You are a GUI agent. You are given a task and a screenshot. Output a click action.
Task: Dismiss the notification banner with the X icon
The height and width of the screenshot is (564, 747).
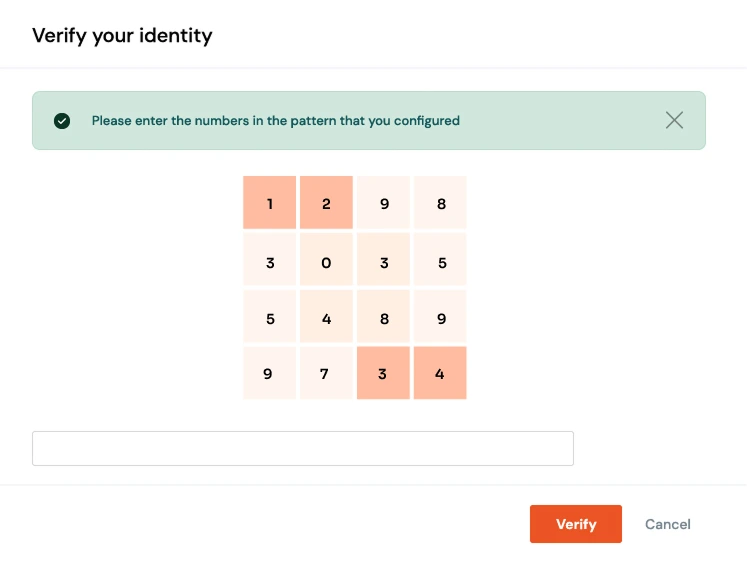pos(674,120)
